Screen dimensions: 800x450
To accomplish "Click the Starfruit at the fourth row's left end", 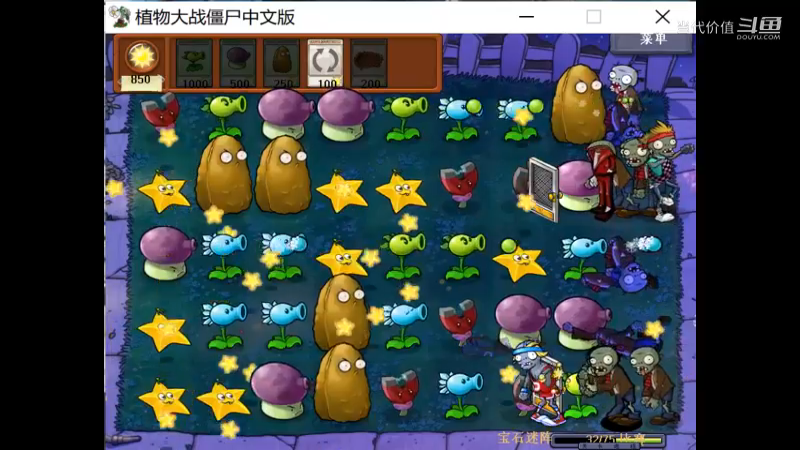I will click(163, 331).
